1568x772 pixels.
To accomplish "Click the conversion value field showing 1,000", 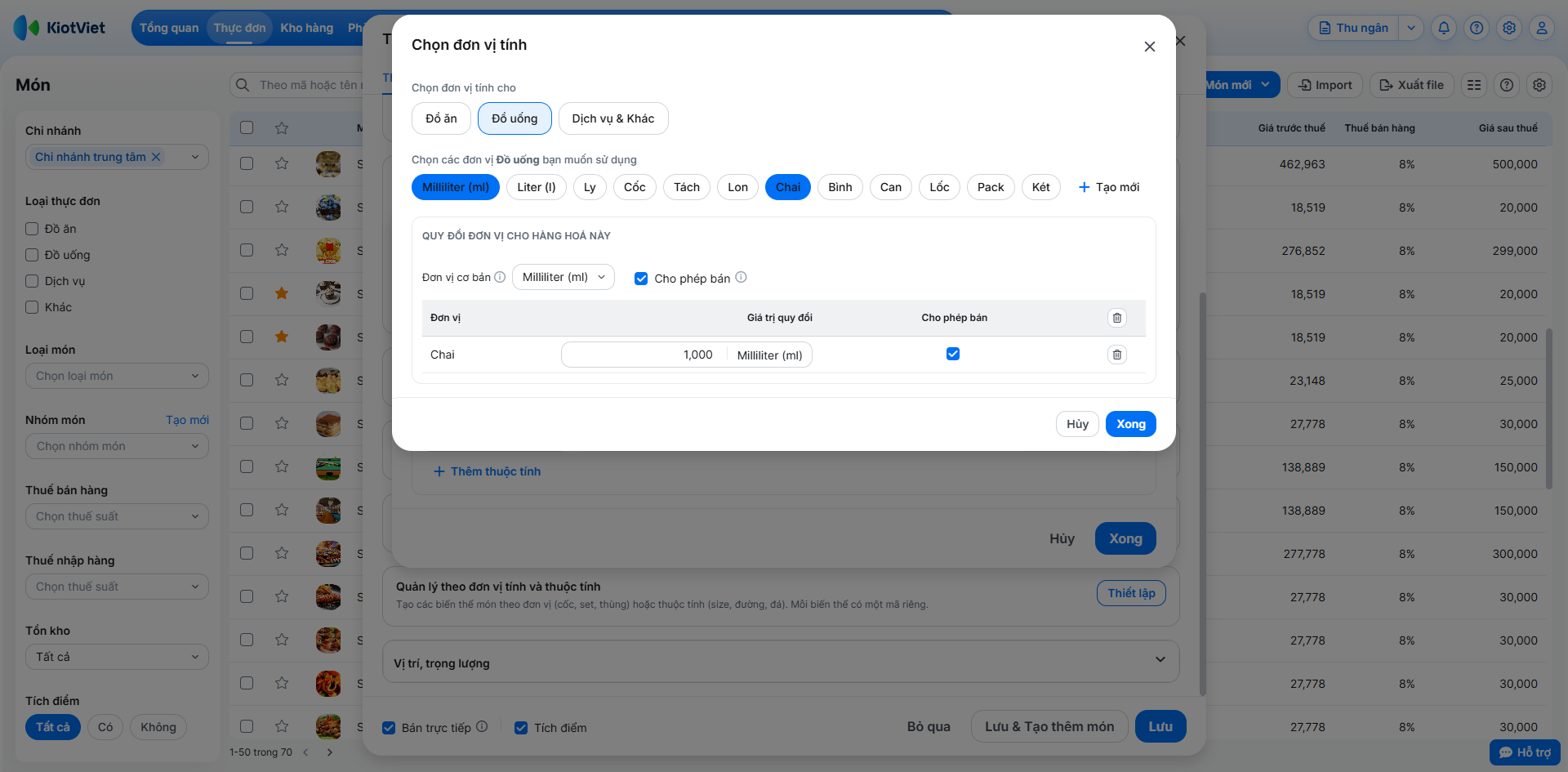I will coord(644,355).
